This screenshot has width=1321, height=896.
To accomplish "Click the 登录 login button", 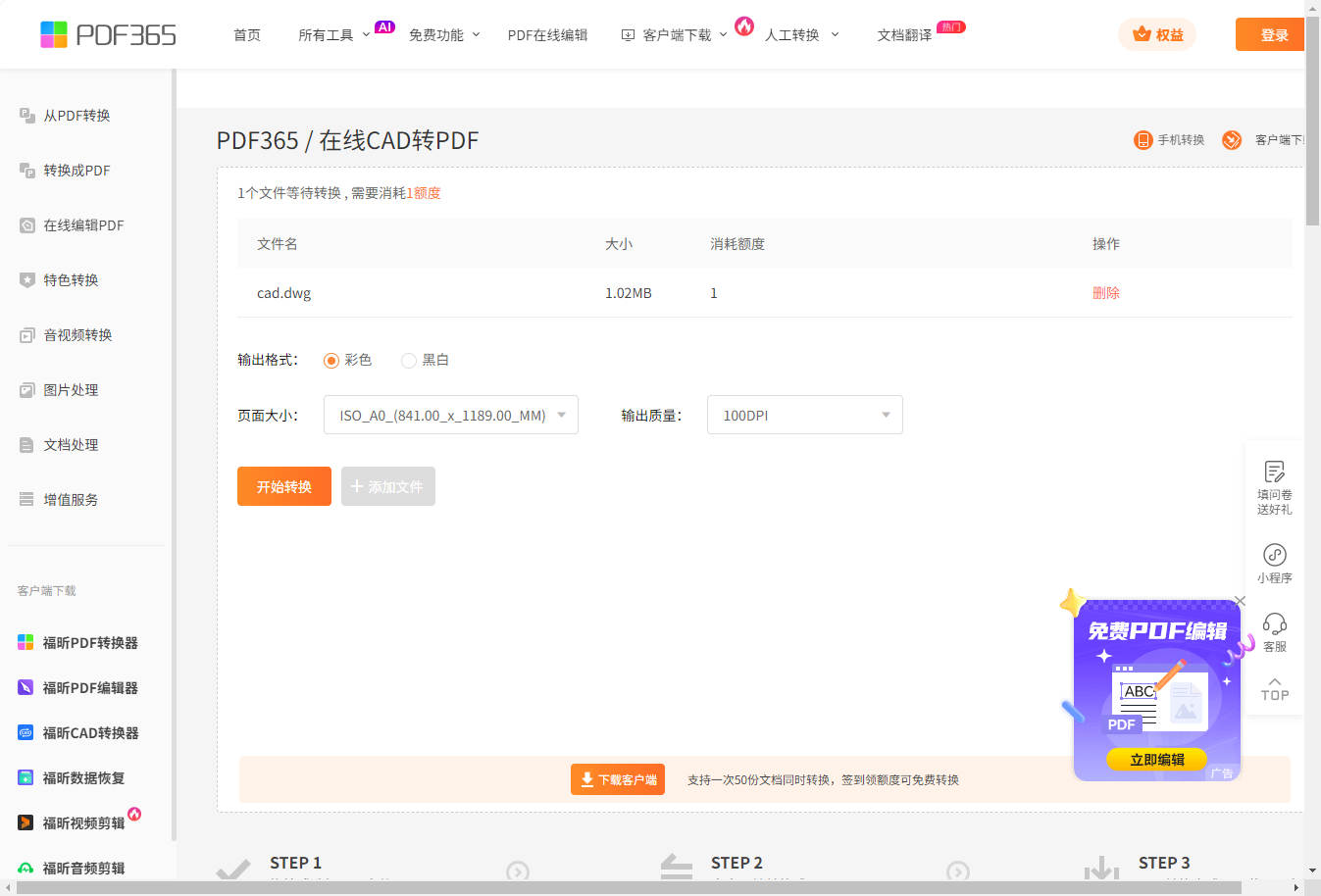I will (1273, 35).
